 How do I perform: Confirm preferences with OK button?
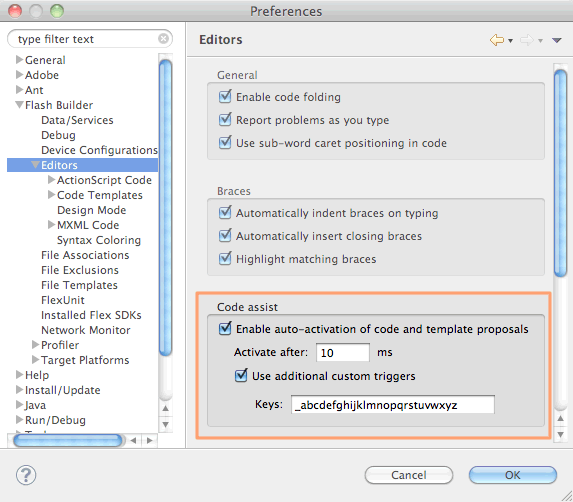coord(513,475)
